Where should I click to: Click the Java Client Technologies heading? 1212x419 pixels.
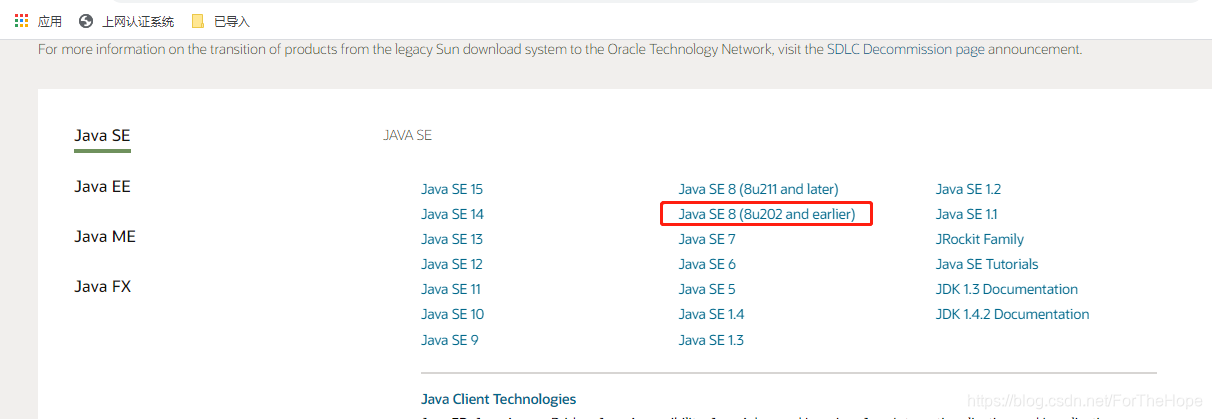(499, 399)
